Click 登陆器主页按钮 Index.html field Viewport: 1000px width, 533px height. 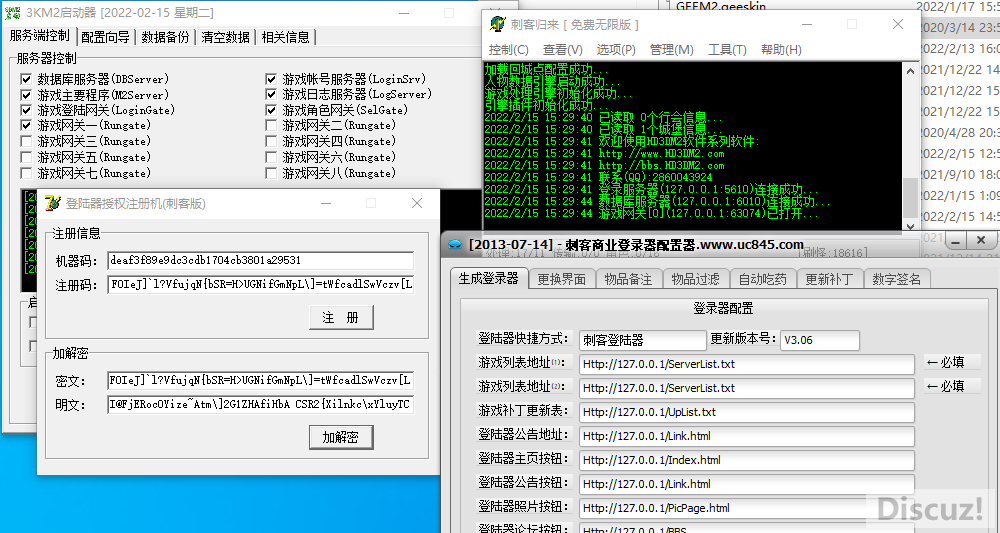pyautogui.click(x=747, y=460)
